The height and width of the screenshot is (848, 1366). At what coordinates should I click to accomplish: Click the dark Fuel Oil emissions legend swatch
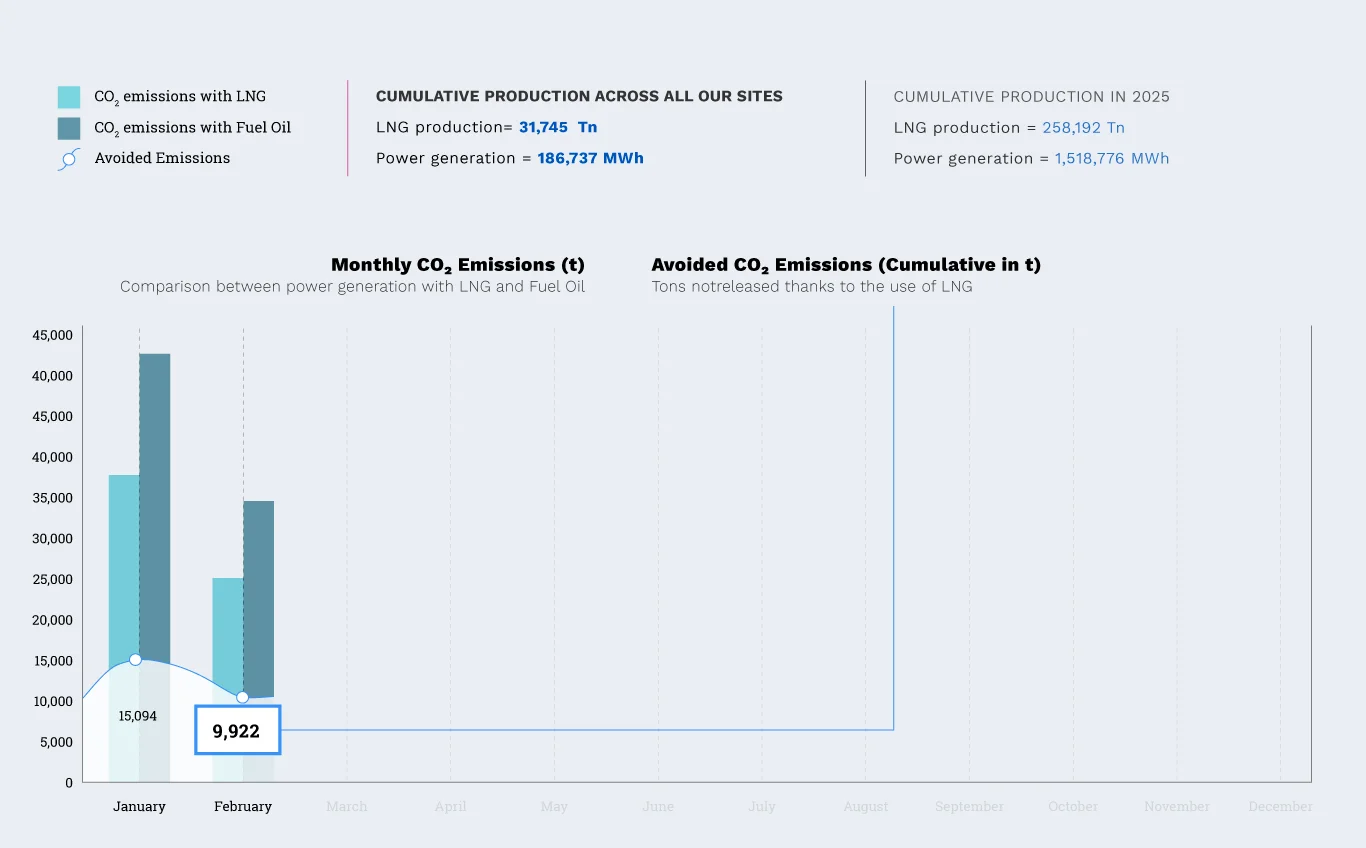coord(69,128)
